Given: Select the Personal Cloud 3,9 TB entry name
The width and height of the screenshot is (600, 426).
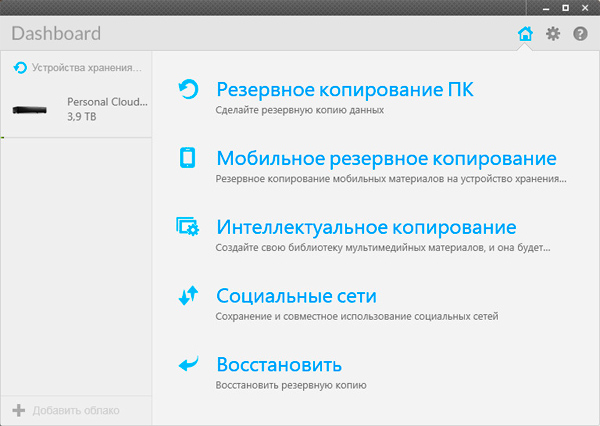Looking at the screenshot, I should click(x=106, y=102).
